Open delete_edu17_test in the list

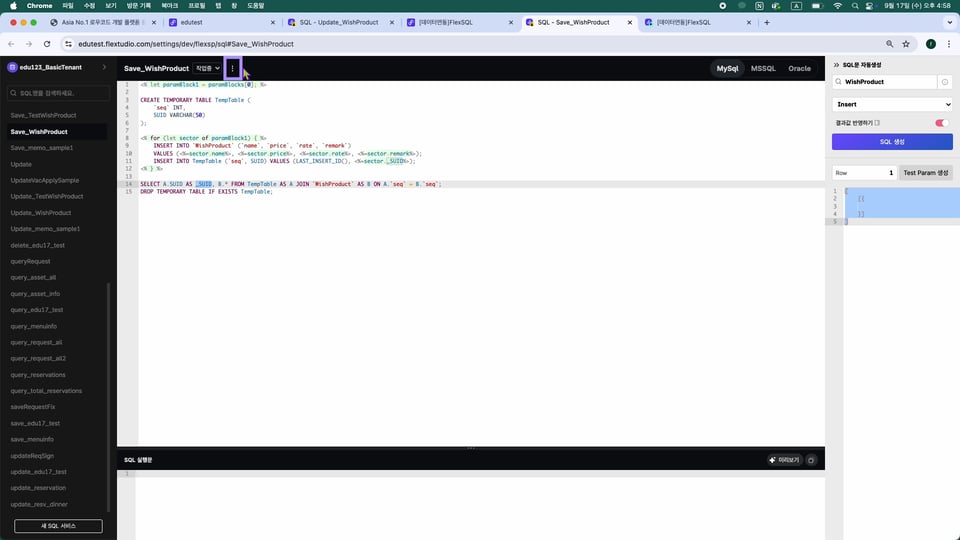(x=37, y=246)
